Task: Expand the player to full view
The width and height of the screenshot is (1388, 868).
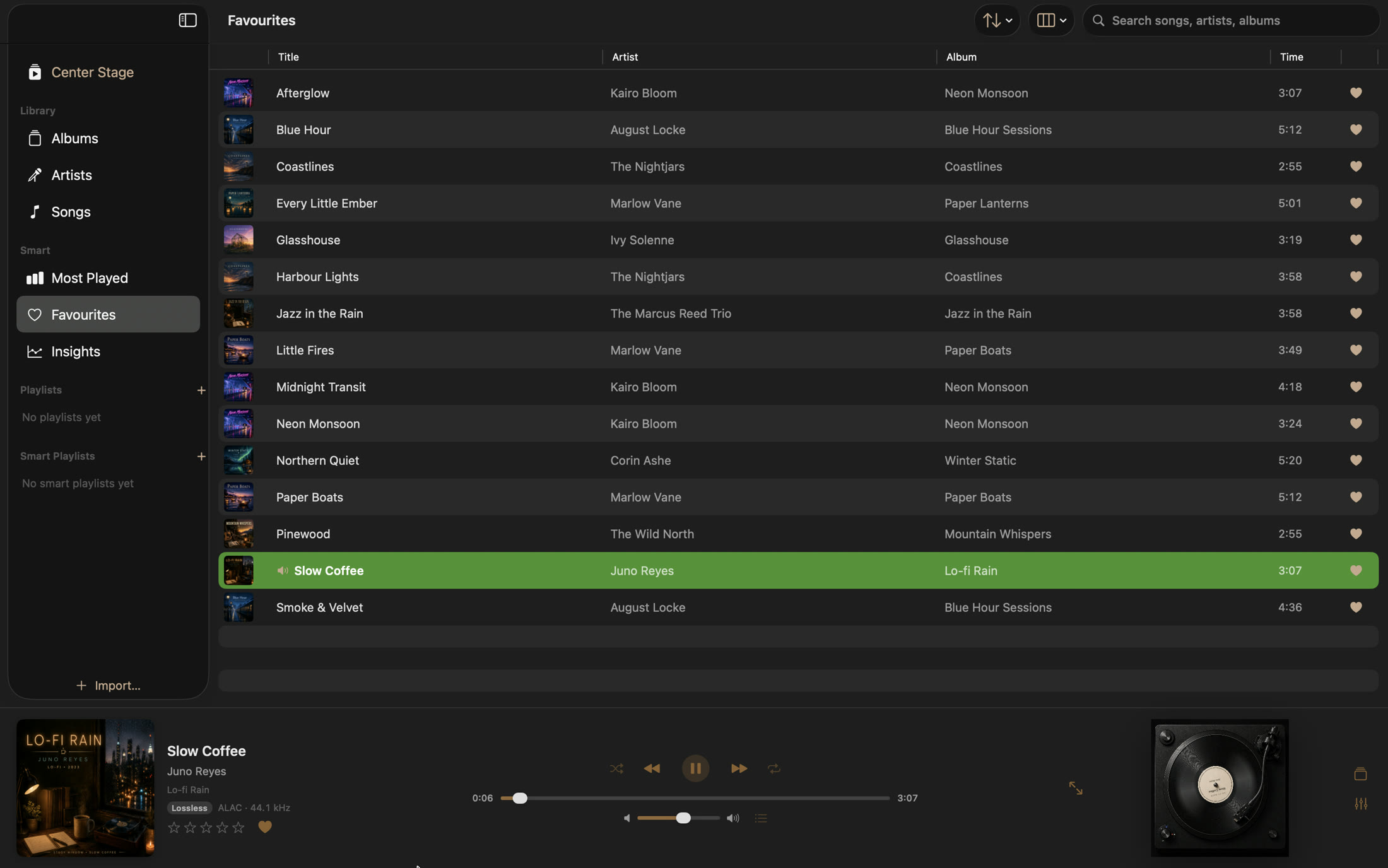Action: (1076, 788)
